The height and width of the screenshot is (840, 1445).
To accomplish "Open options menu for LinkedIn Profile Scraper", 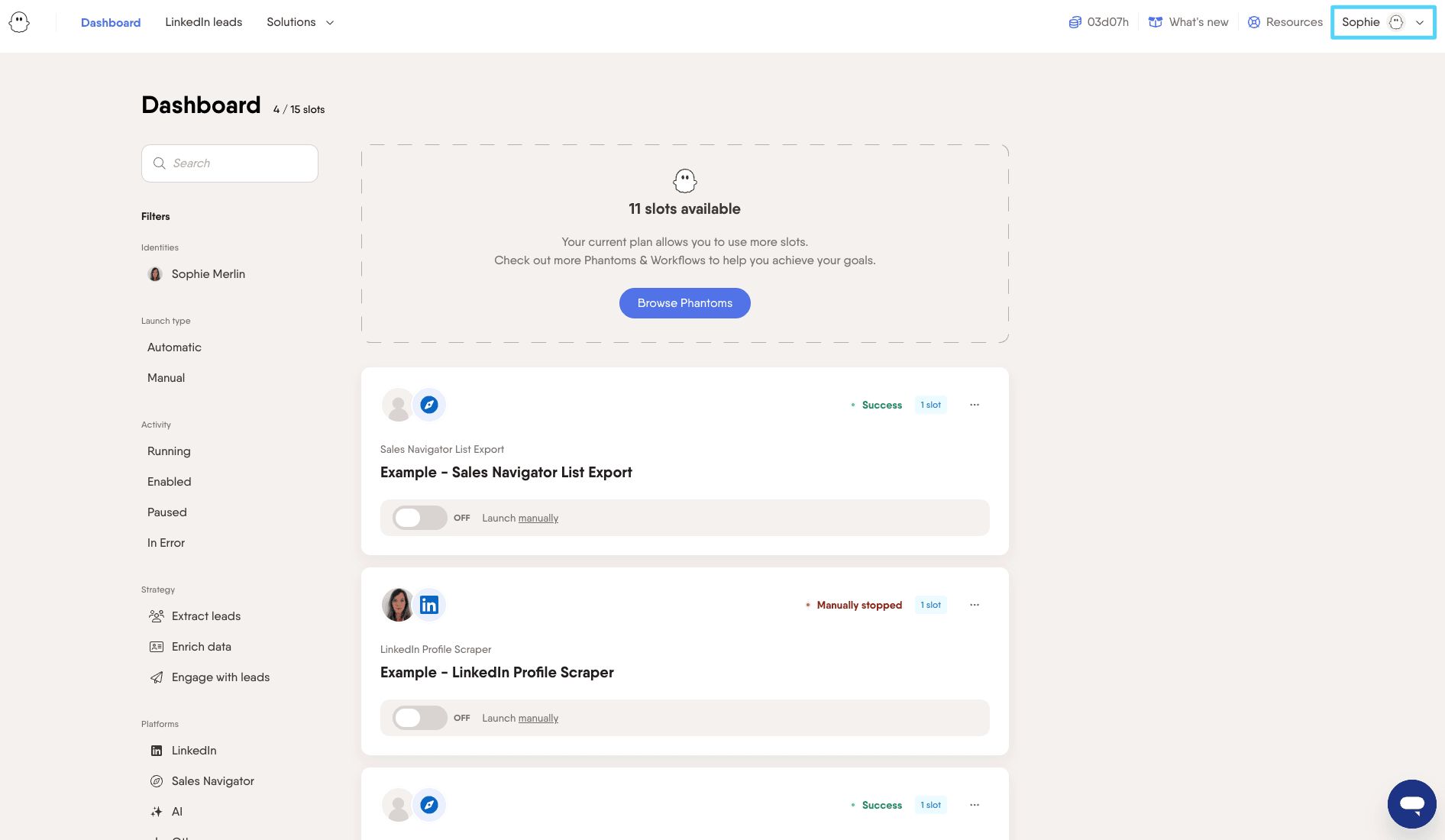I will 975,605.
